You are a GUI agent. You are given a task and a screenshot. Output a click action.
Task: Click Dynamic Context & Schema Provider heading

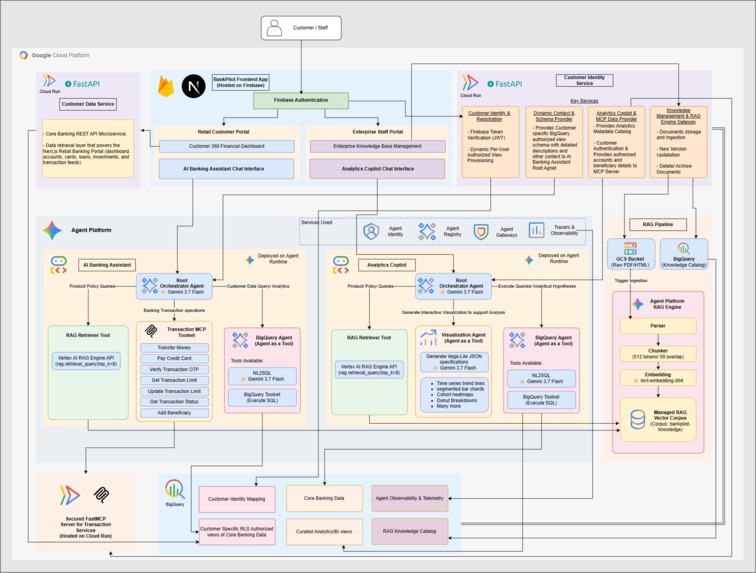click(x=554, y=116)
